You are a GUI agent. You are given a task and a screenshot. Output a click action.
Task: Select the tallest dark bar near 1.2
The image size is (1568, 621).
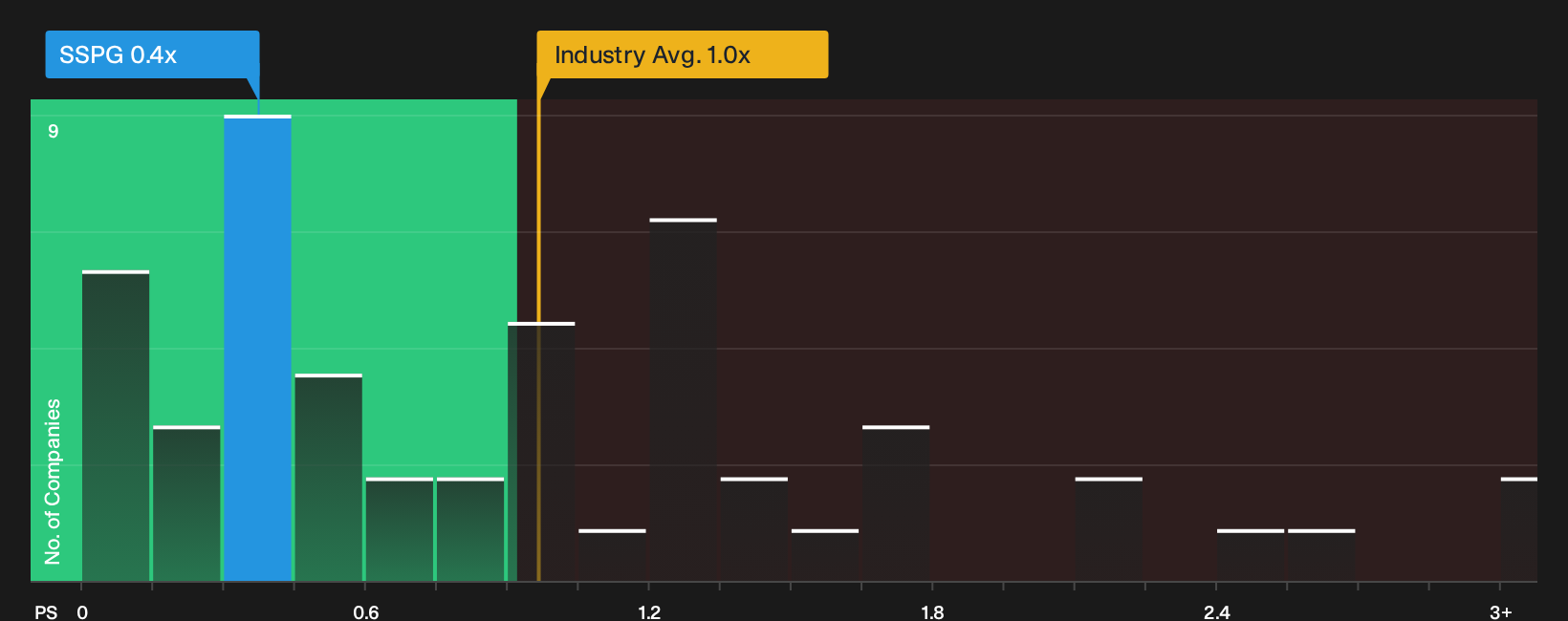click(683, 399)
